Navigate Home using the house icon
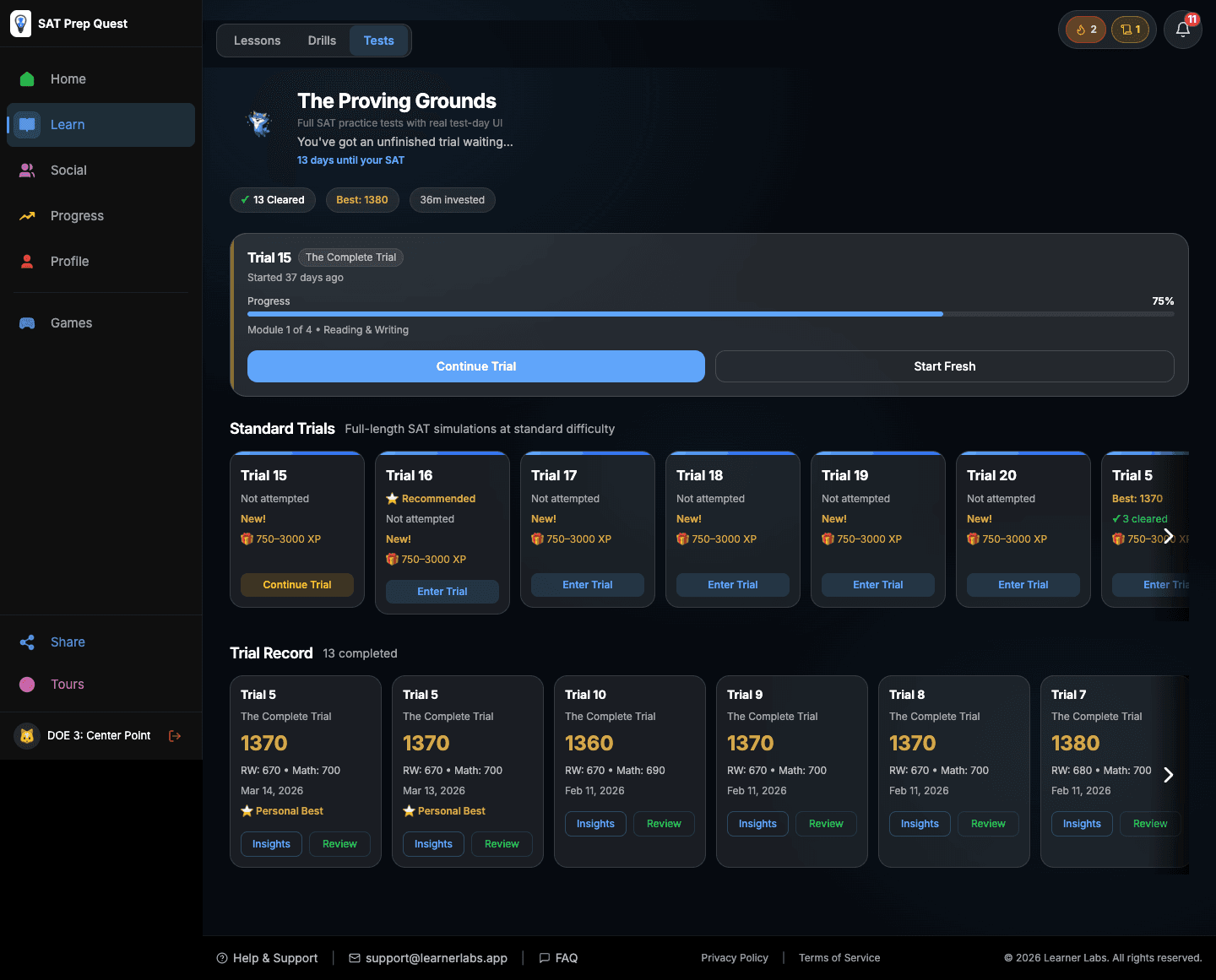This screenshot has height=980, width=1216. click(26, 79)
